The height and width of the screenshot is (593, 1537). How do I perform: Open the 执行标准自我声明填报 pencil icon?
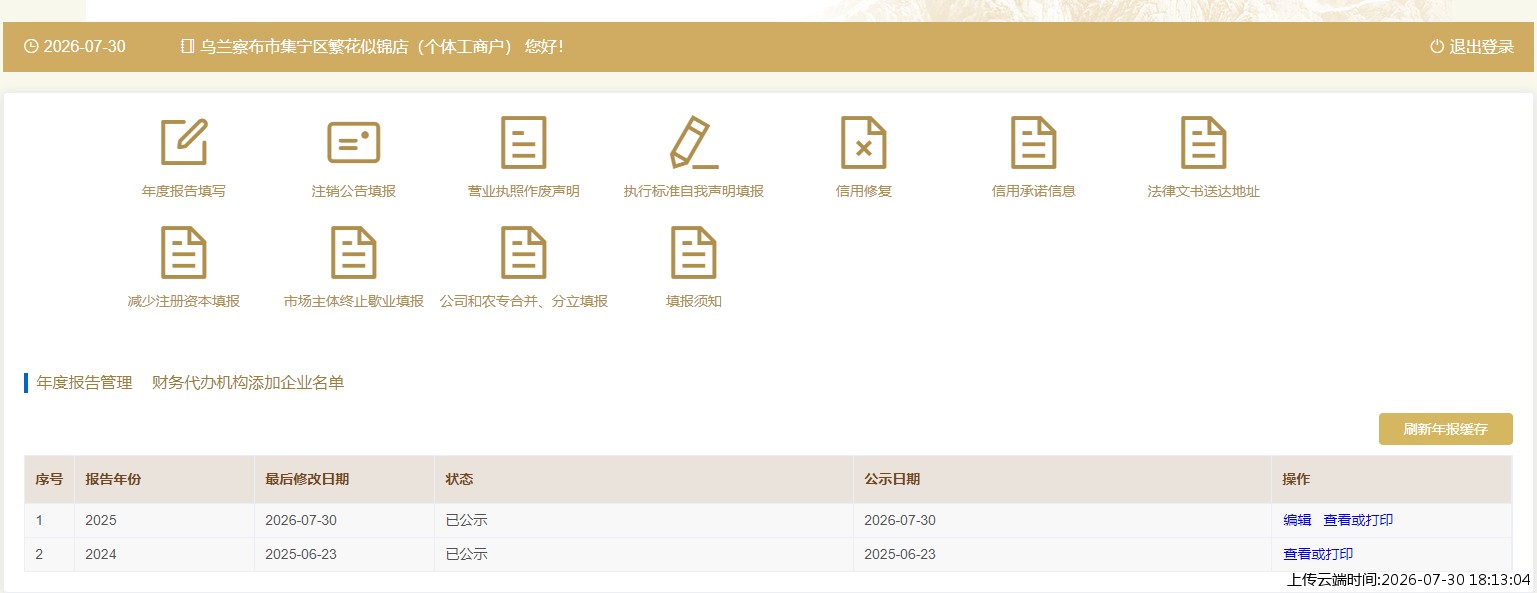[x=694, y=142]
